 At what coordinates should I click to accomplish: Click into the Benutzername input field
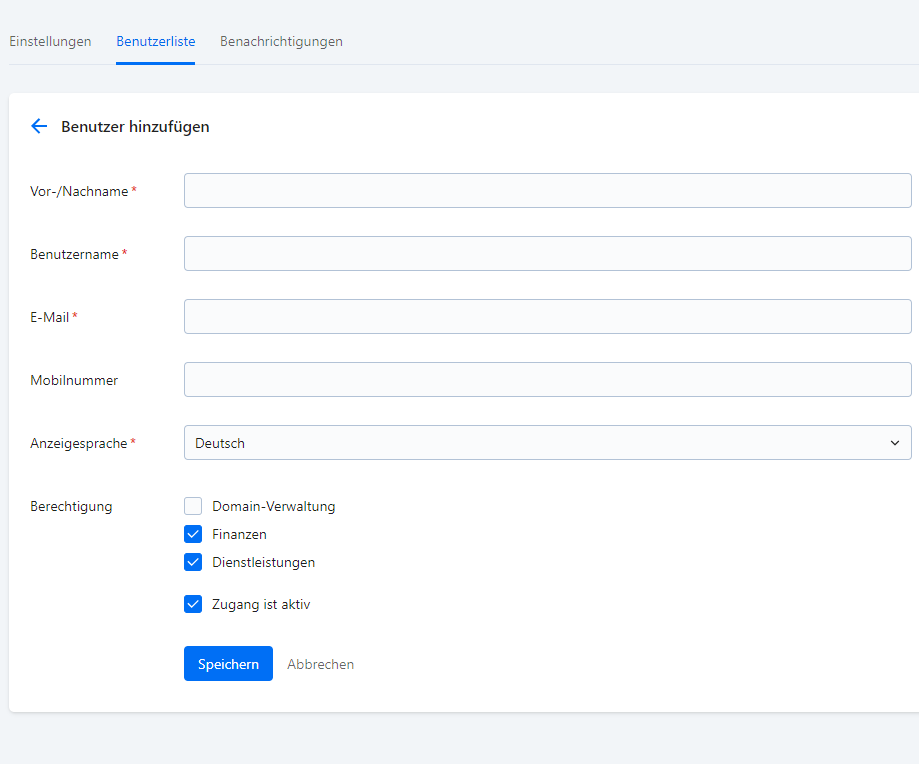pos(547,254)
